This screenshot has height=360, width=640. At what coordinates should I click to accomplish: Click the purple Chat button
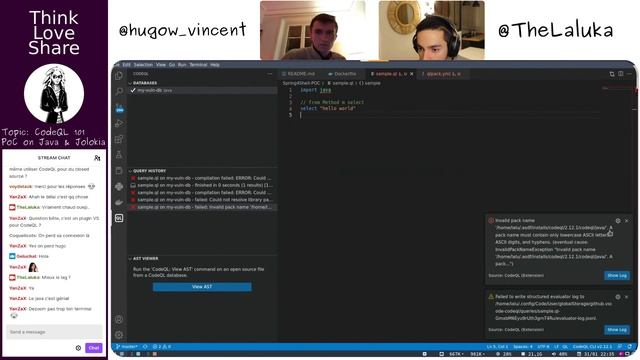[x=94, y=348]
